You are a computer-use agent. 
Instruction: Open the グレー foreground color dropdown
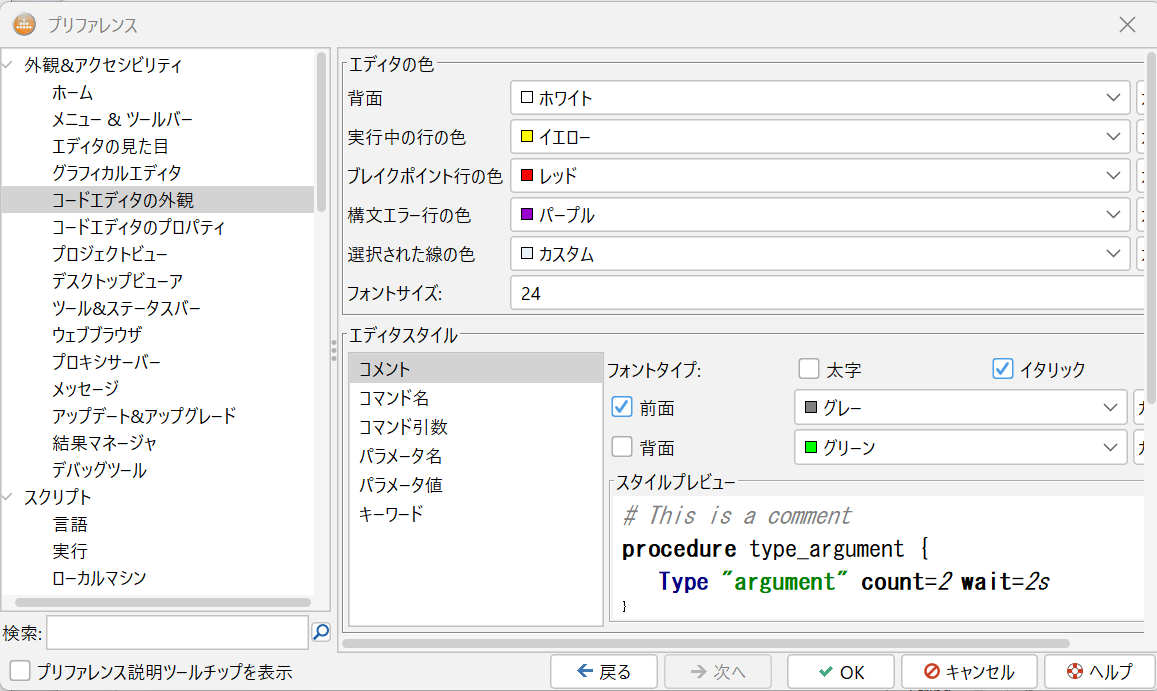coord(1110,407)
